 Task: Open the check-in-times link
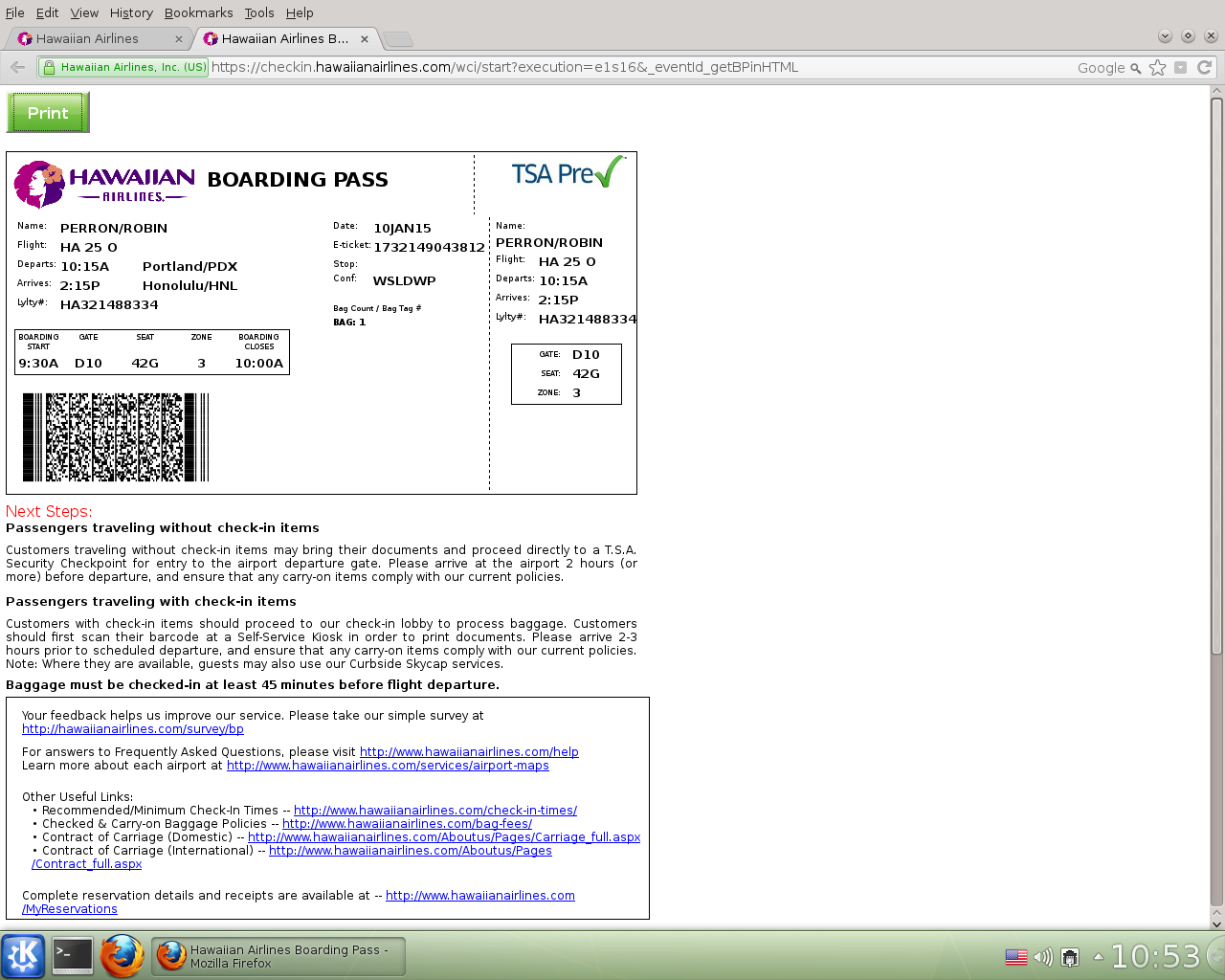point(435,811)
